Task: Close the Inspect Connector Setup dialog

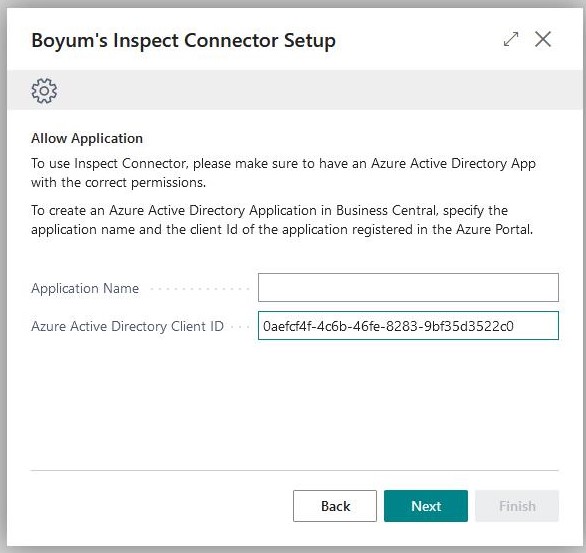Action: point(543,39)
